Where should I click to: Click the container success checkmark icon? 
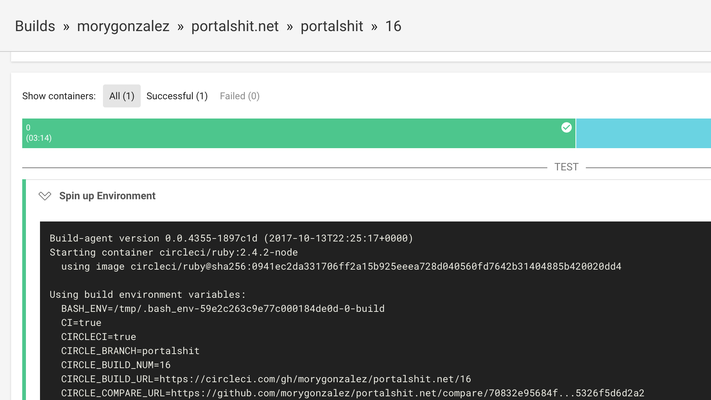tap(566, 127)
